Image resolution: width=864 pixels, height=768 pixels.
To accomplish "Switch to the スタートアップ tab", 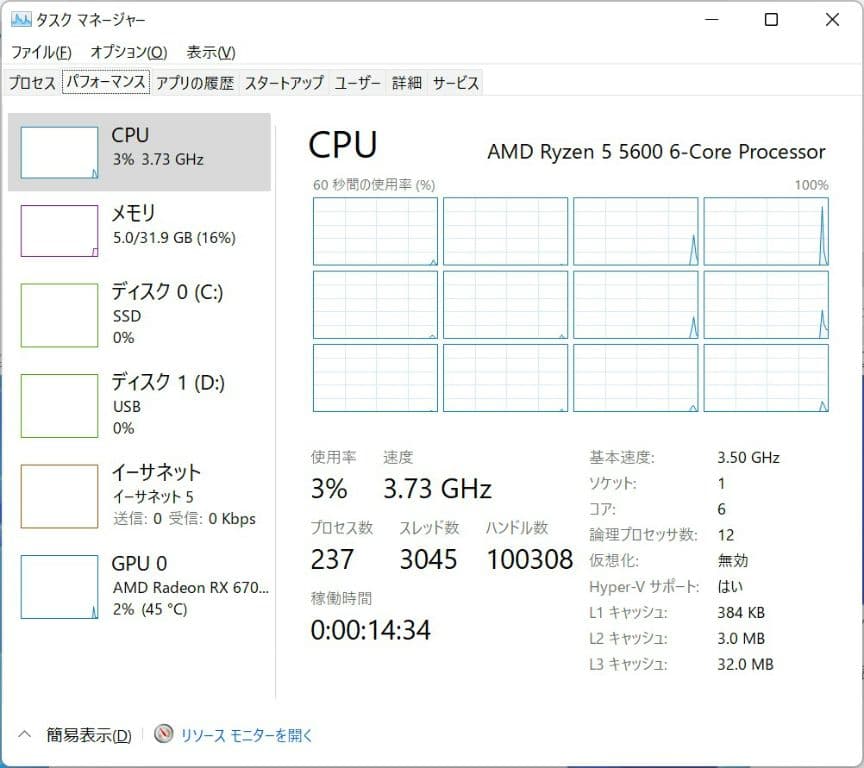I will [x=286, y=84].
